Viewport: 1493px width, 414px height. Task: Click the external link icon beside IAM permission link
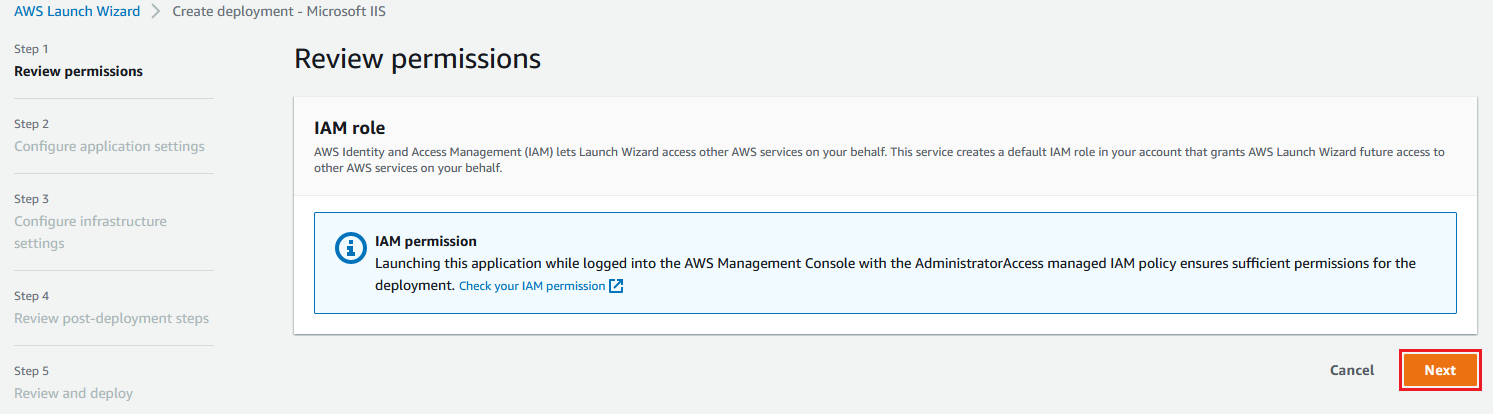[x=616, y=286]
